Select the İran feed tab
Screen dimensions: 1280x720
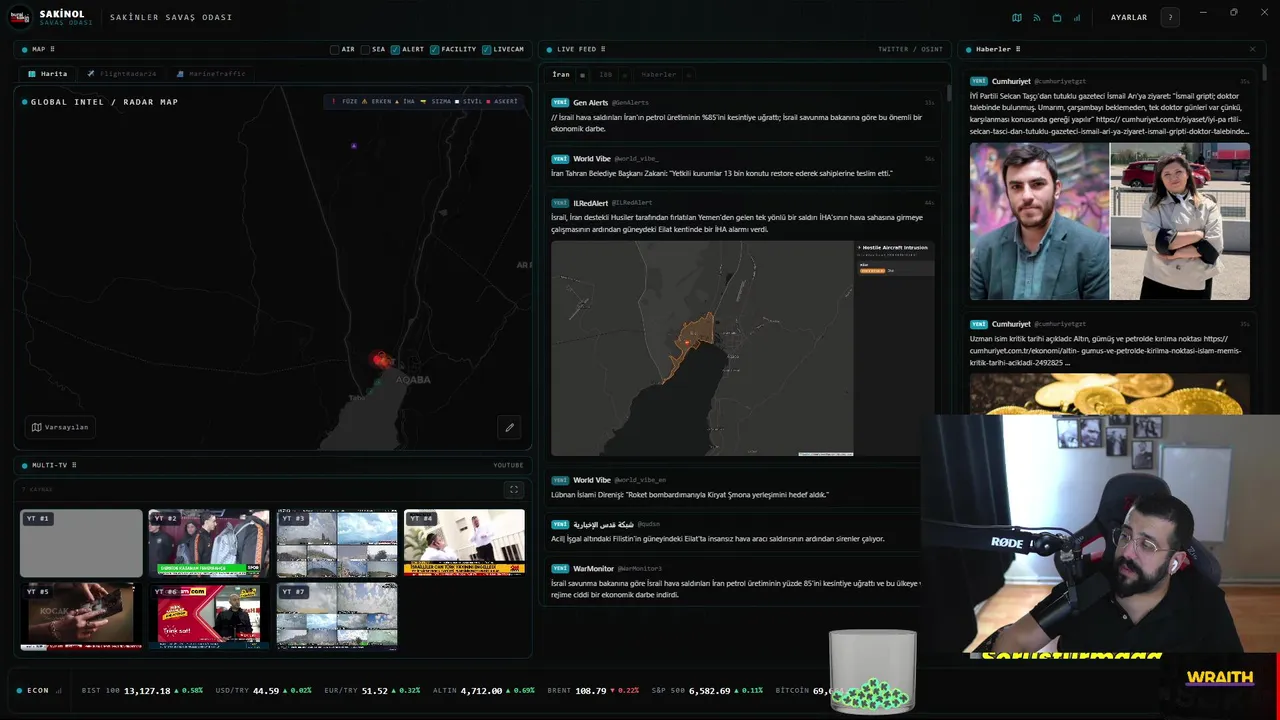561,75
